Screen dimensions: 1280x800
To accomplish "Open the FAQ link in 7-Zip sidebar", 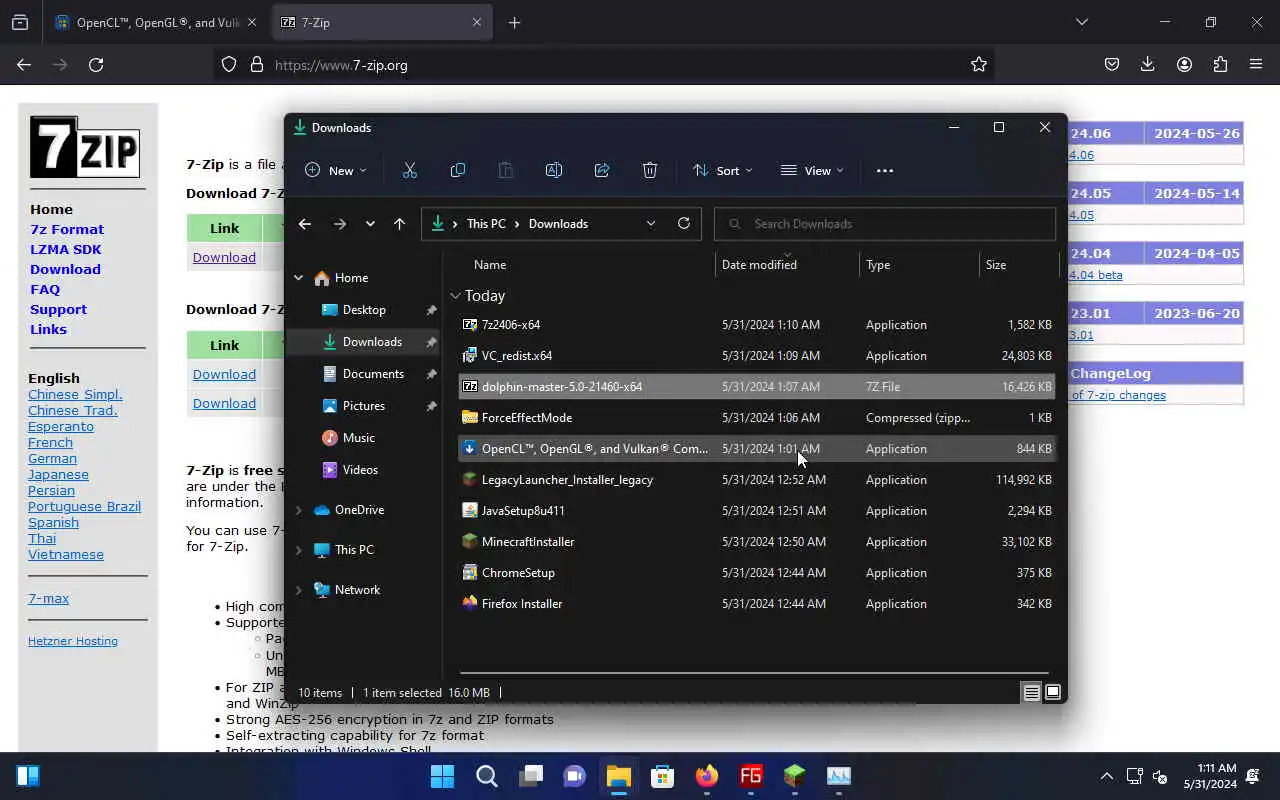I will (x=45, y=289).
